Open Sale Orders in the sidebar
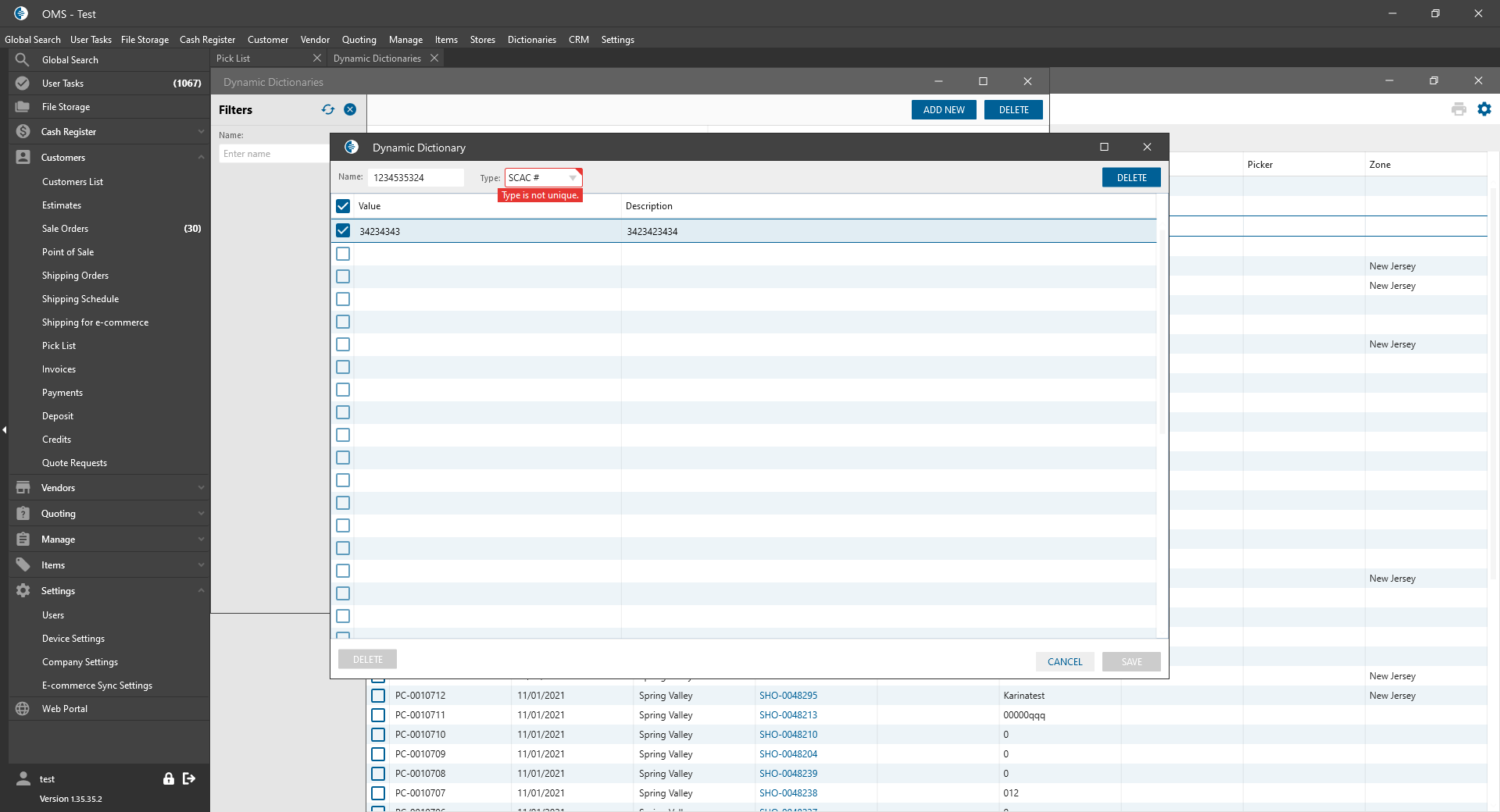Viewport: 1500px width, 812px height. tap(65, 228)
